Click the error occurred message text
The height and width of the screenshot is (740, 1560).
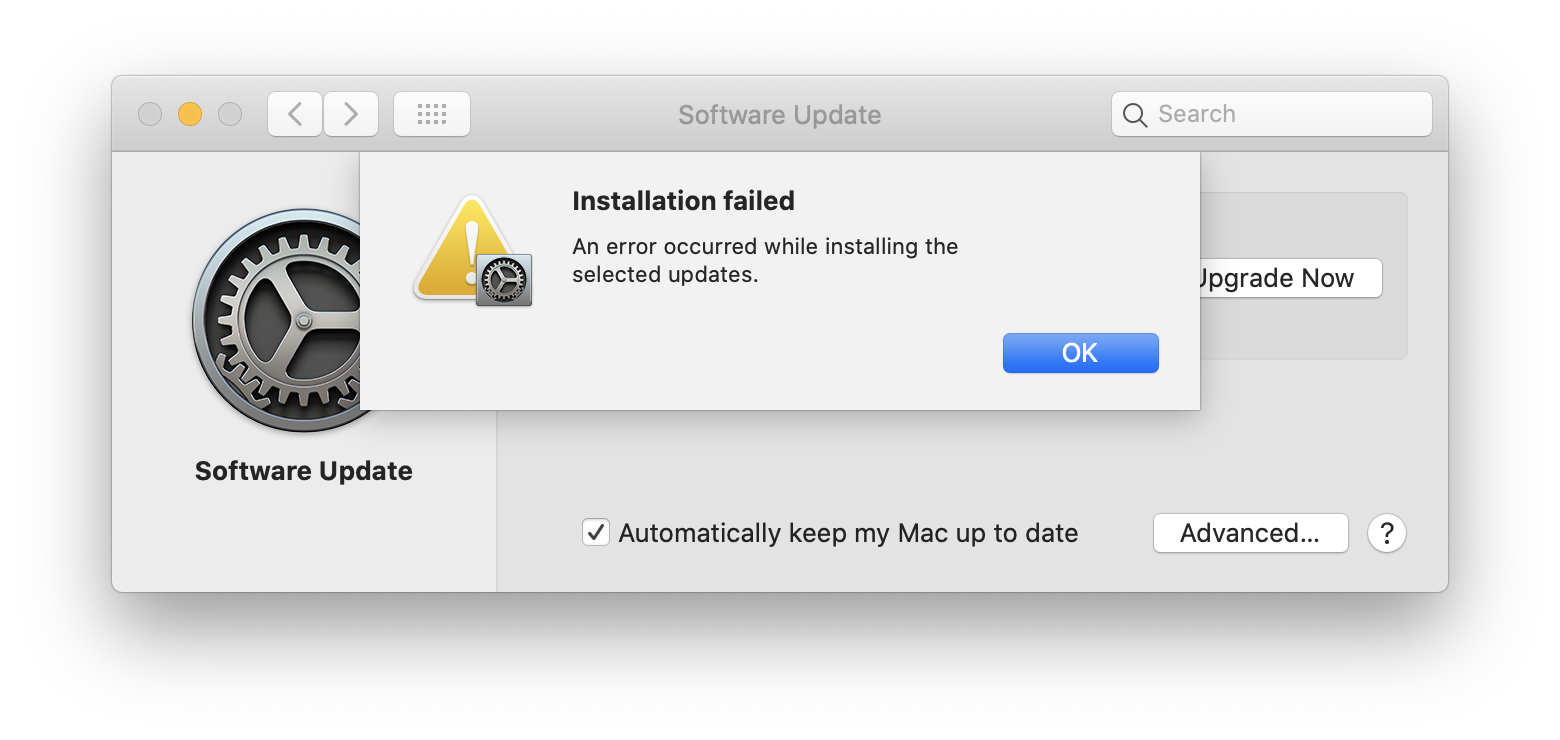click(x=765, y=260)
